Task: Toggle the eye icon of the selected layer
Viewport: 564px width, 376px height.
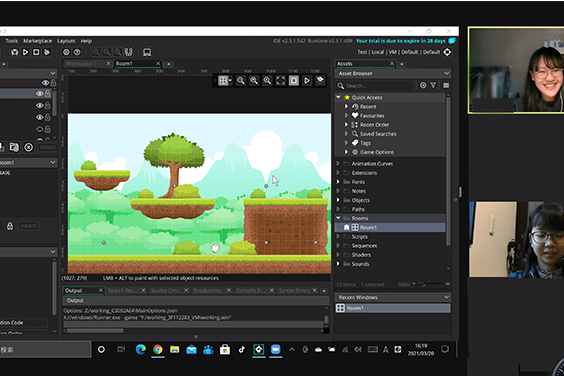Action: coord(39,94)
